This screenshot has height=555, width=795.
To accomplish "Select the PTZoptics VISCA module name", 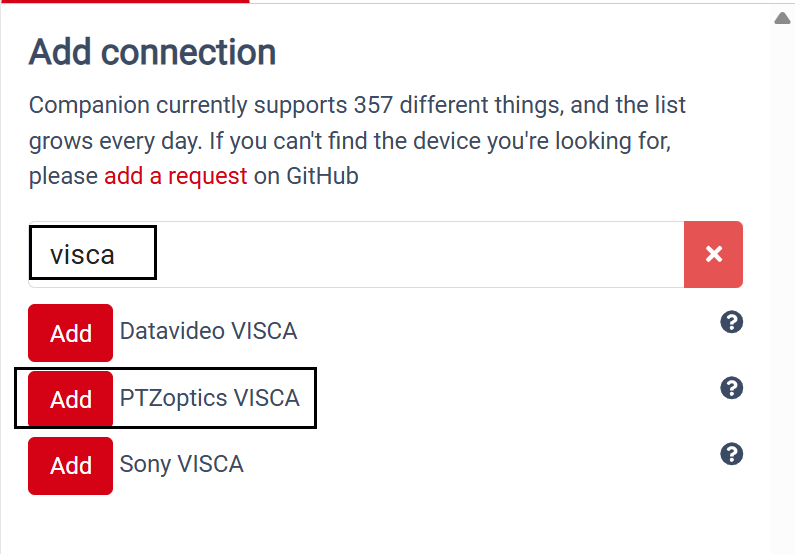I will [x=209, y=398].
